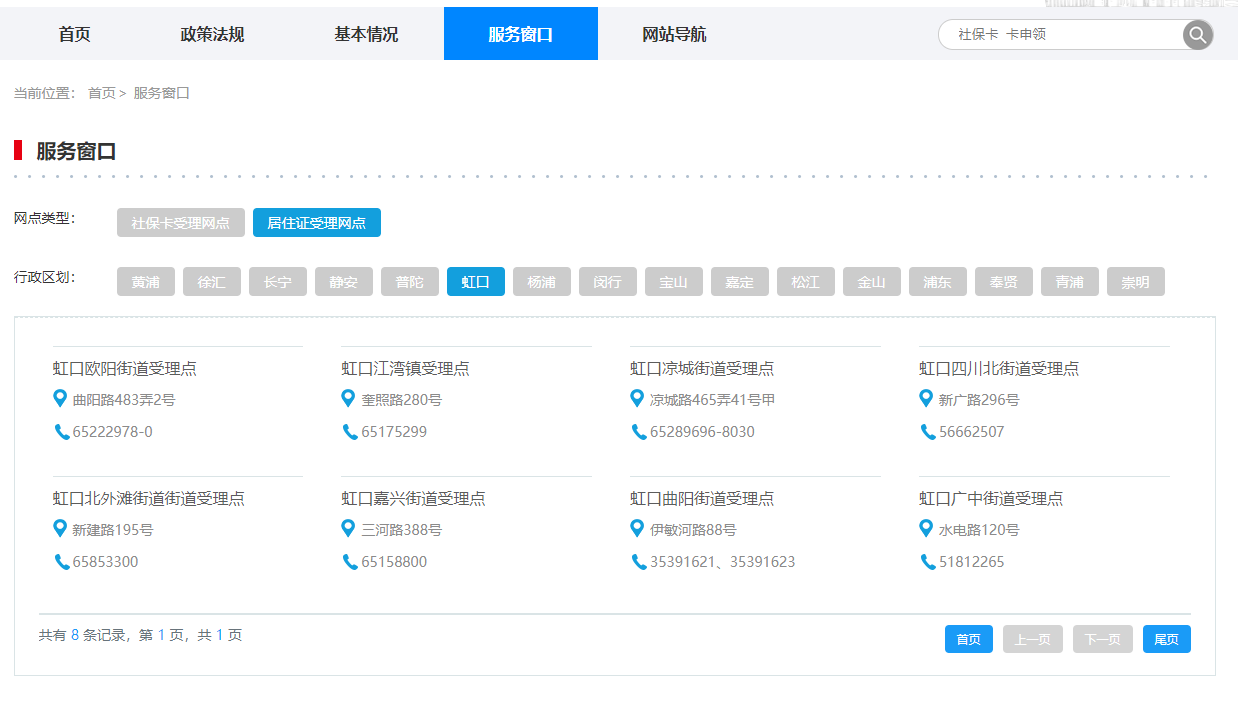Viewport: 1238px width, 708px height.
Task: Click phone icon beside 35391621、35391623
Action: (x=639, y=562)
